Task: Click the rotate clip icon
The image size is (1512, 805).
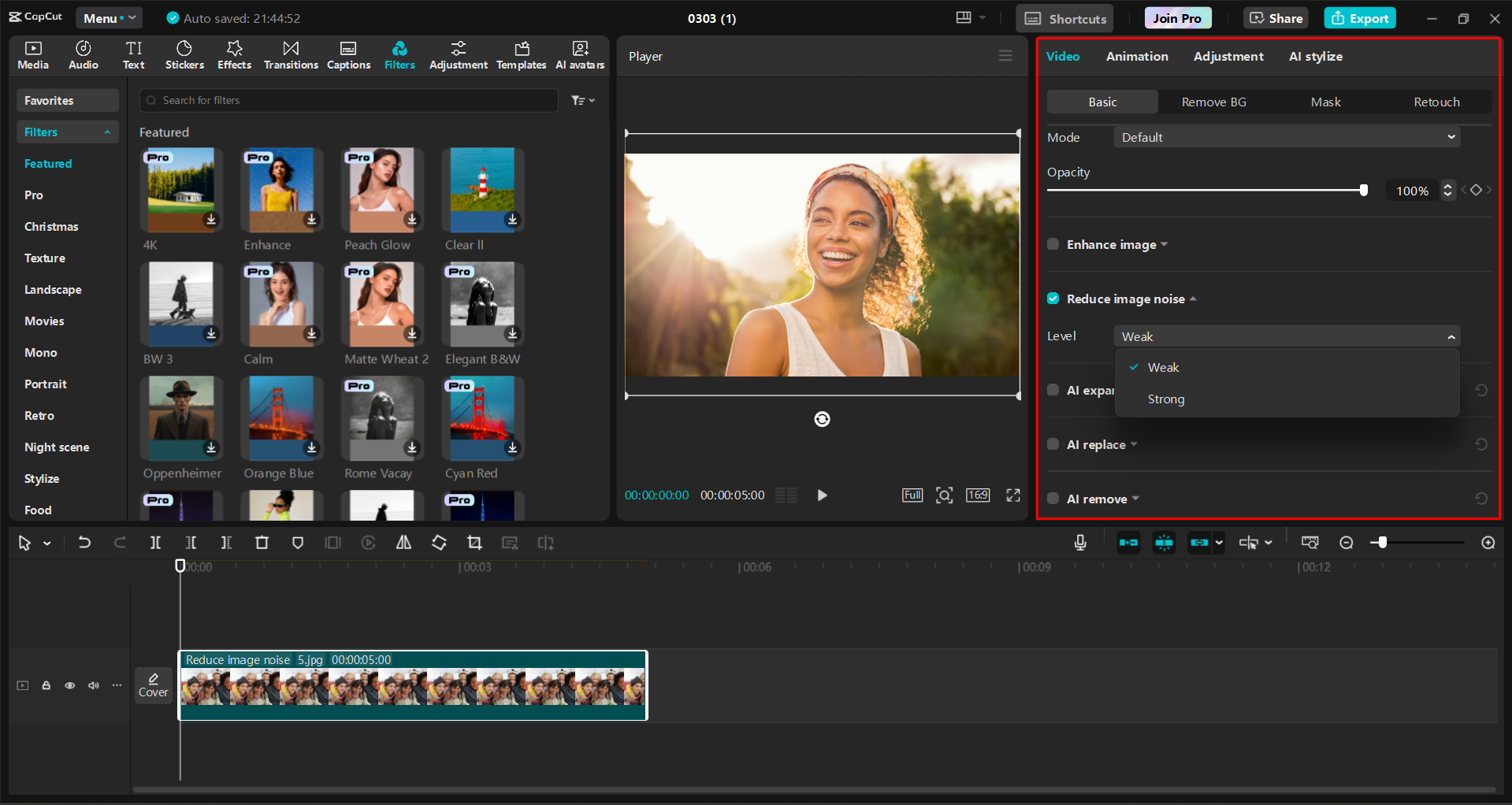Action: click(x=439, y=543)
